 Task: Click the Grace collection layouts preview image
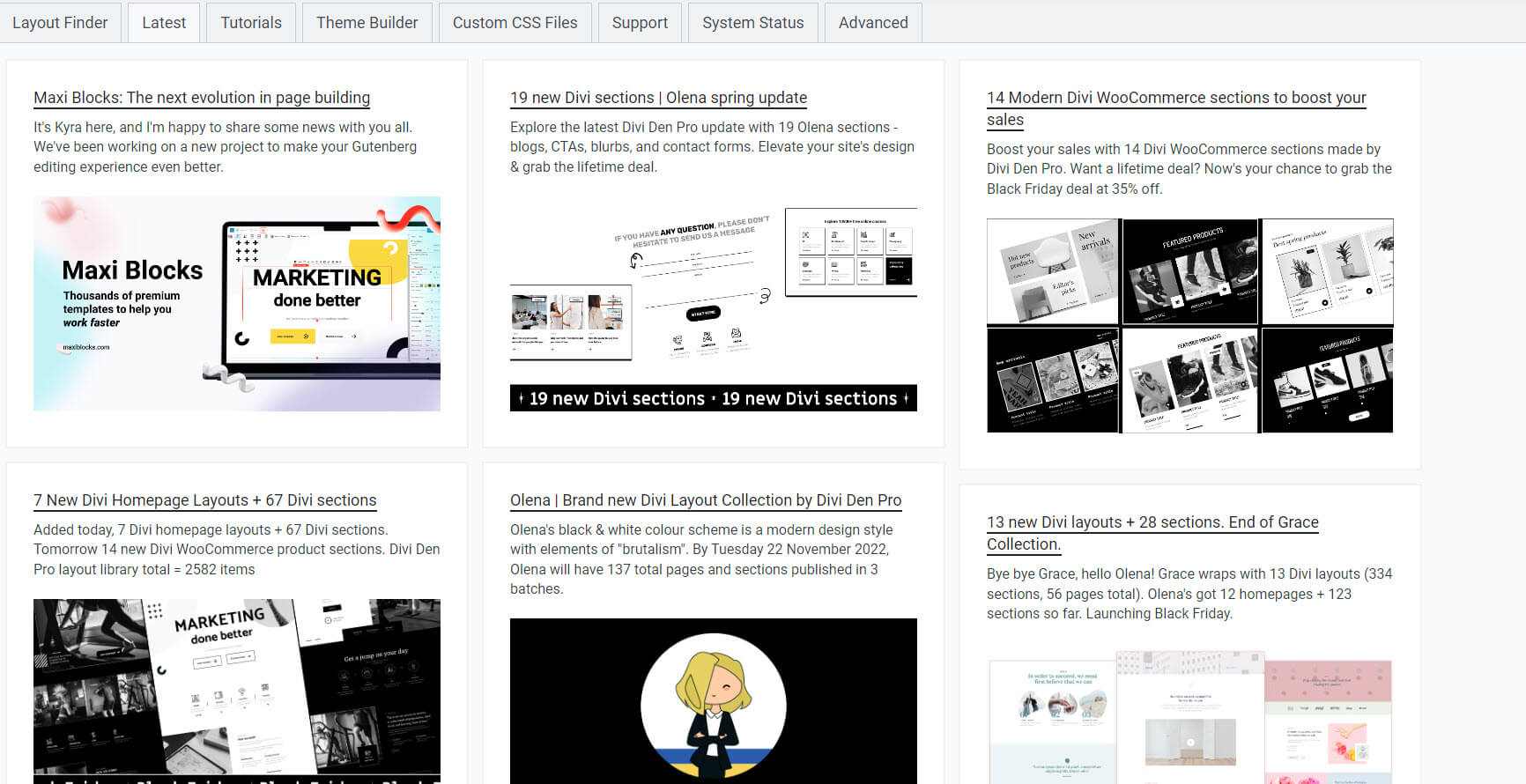[1190, 715]
